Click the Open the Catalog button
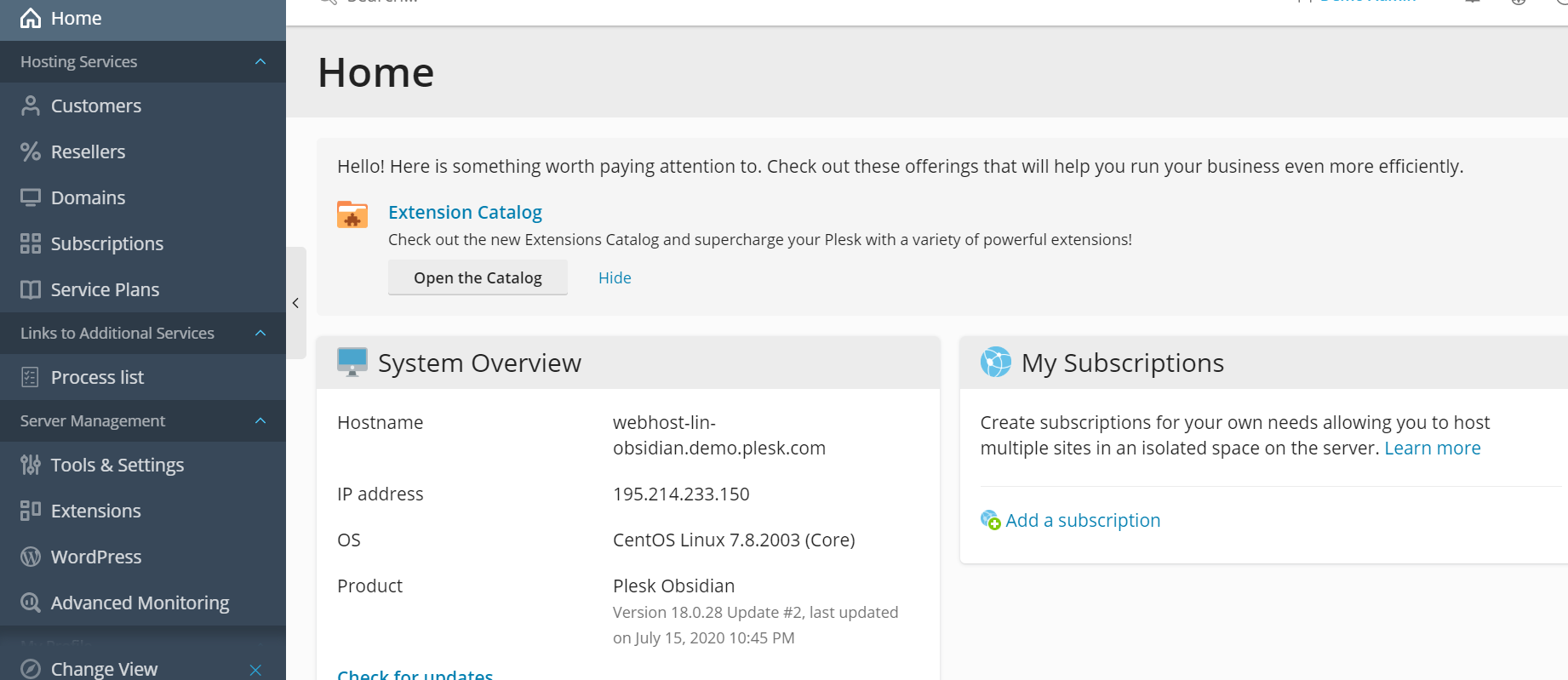Image resolution: width=1568 pixels, height=680 pixels. [478, 277]
